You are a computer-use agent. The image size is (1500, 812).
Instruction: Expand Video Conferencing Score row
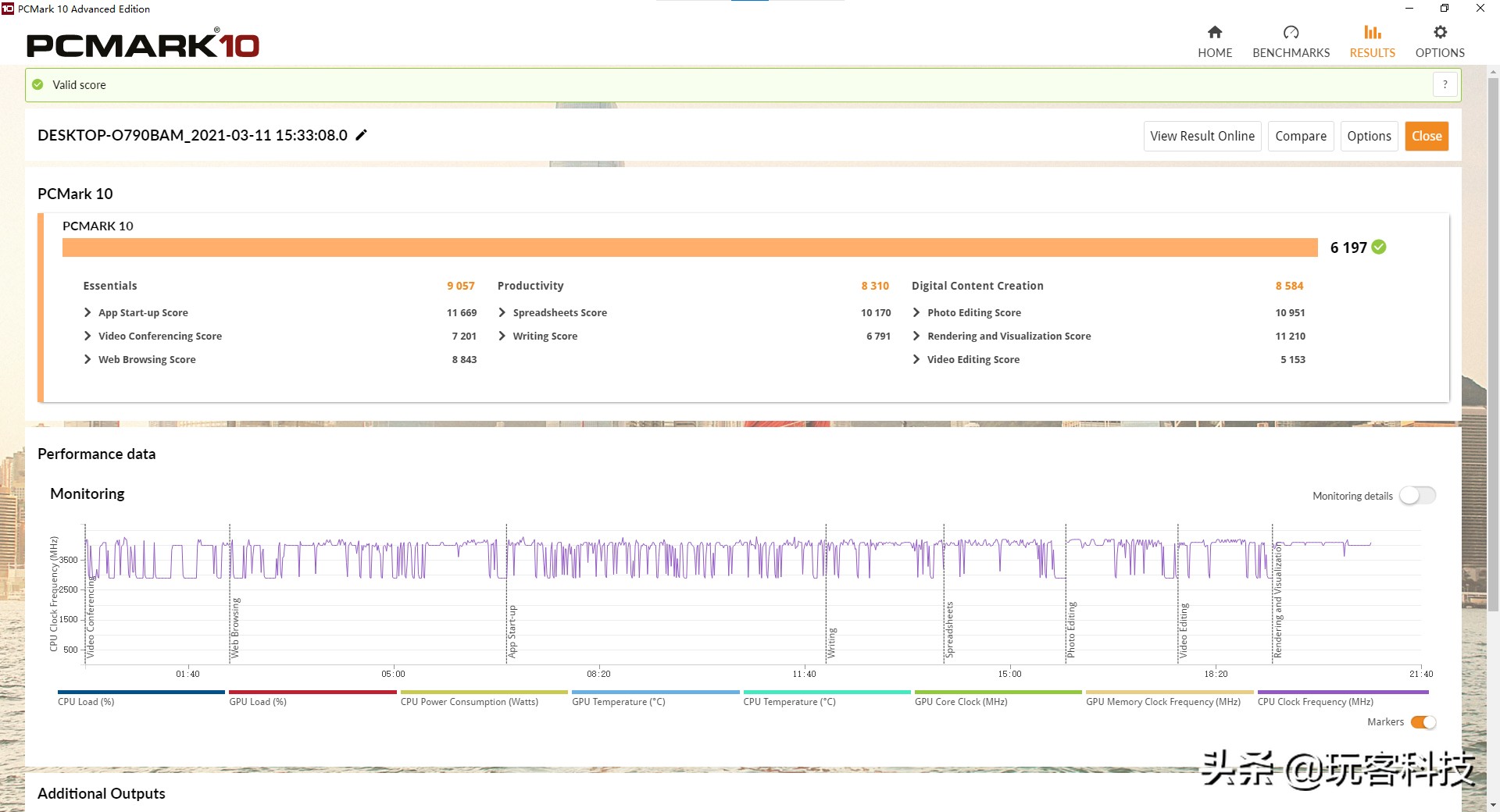tap(87, 336)
